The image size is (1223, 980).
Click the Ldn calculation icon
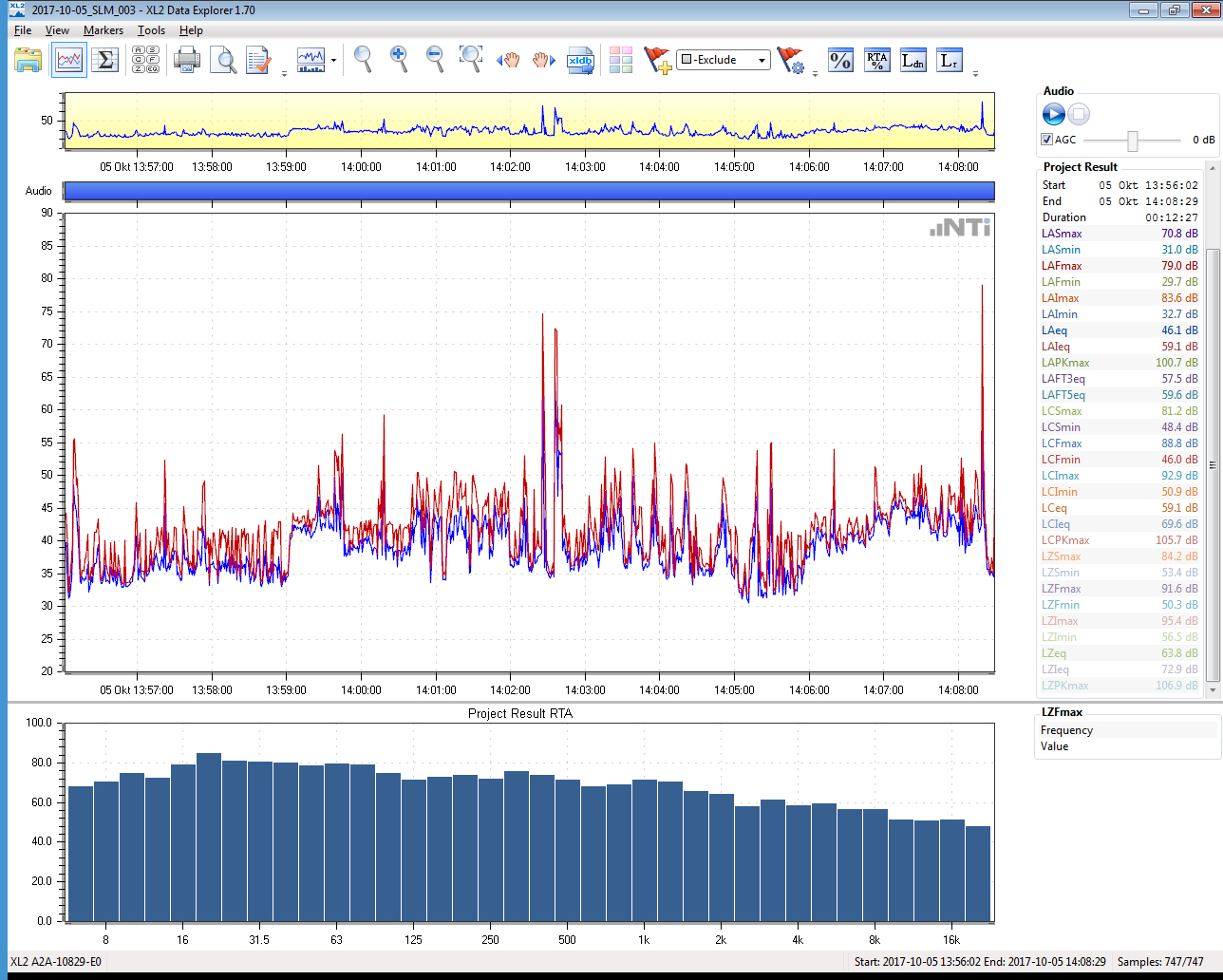pyautogui.click(x=913, y=61)
